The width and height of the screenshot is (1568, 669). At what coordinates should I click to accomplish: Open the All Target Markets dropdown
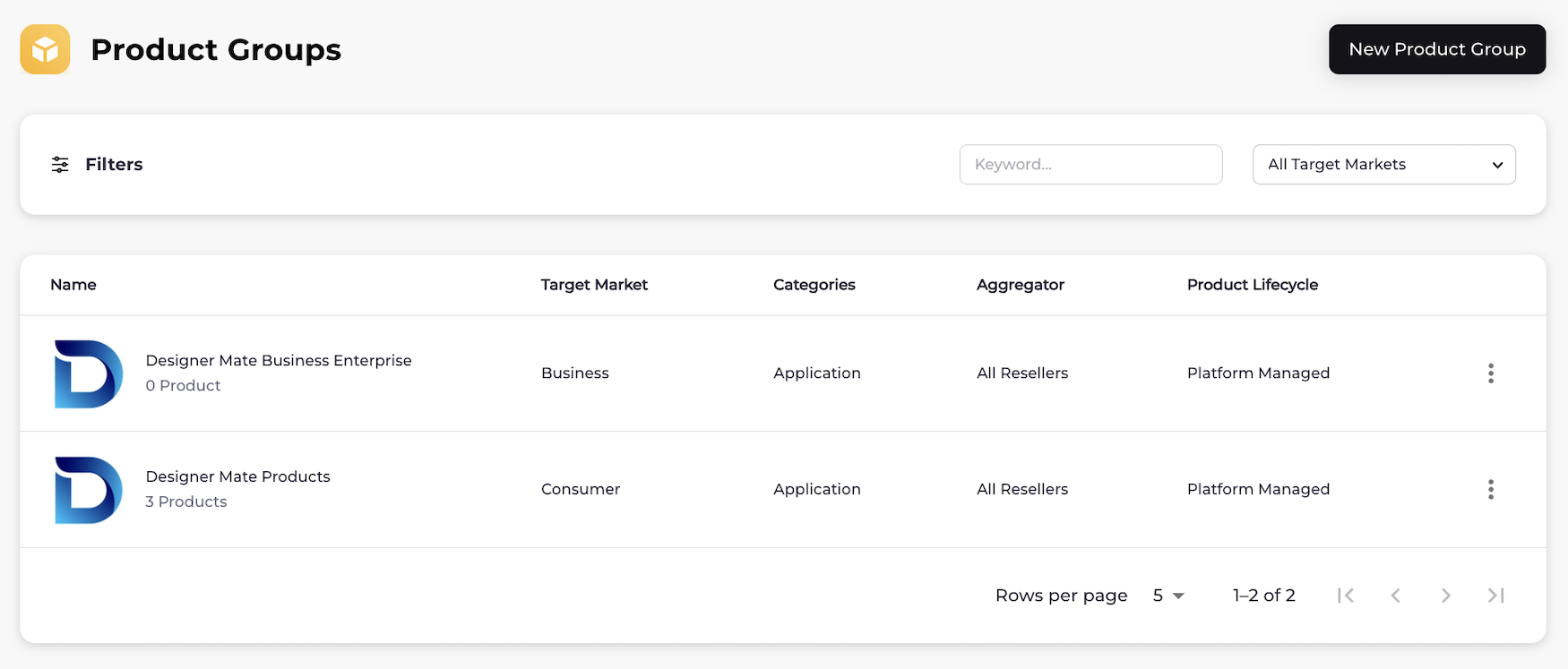coord(1383,165)
